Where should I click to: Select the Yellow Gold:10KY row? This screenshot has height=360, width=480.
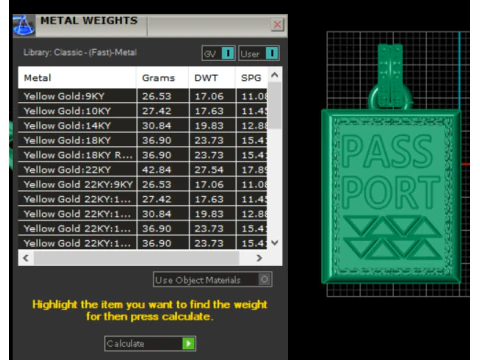tap(143, 111)
